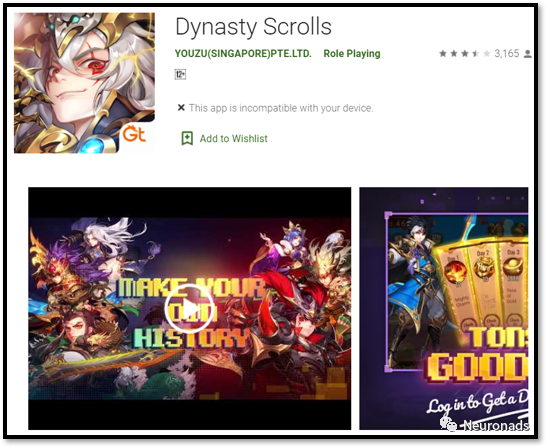Click the incompatible with your device message
The image size is (547, 448).
click(x=281, y=108)
